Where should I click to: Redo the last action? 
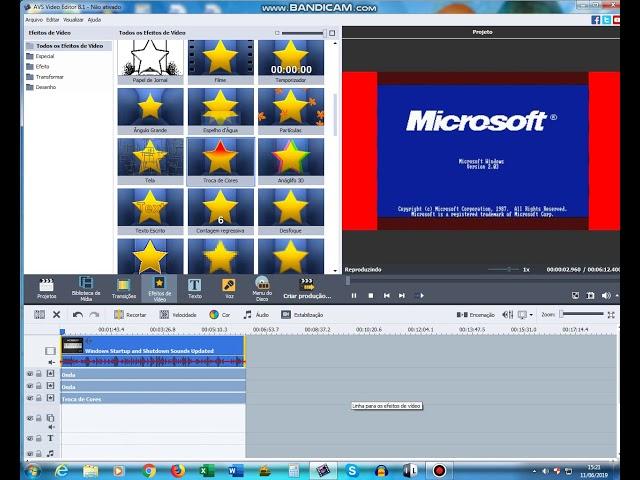coord(94,315)
